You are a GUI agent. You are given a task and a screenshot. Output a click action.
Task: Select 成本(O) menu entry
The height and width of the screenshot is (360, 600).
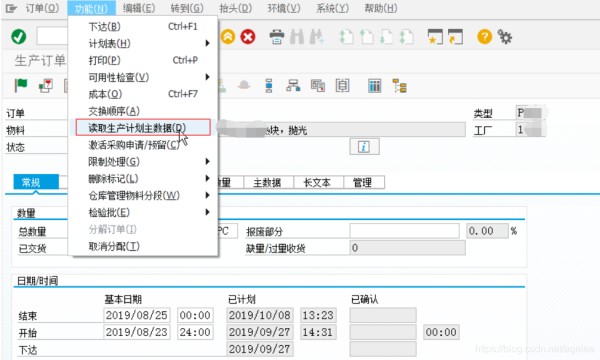click(x=143, y=94)
